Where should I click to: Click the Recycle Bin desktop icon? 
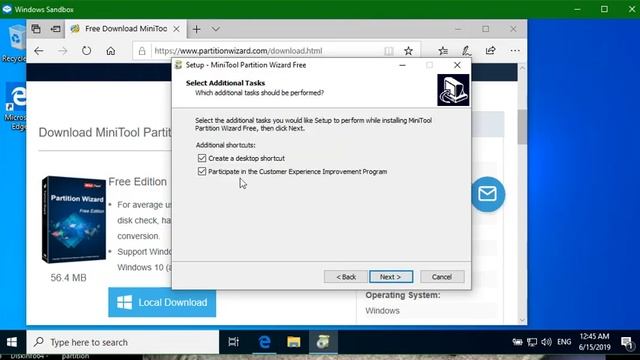pyautogui.click(x=15, y=44)
